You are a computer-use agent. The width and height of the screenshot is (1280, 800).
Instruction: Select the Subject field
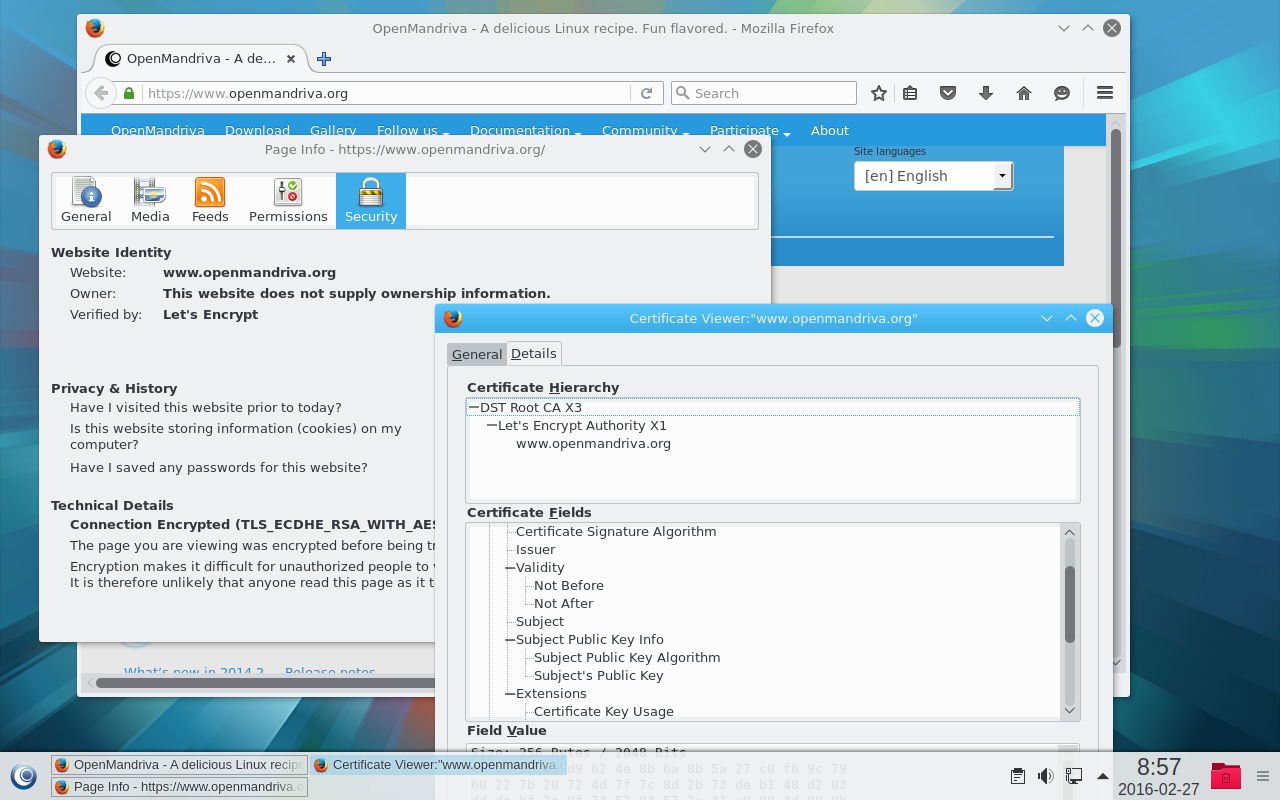click(540, 621)
